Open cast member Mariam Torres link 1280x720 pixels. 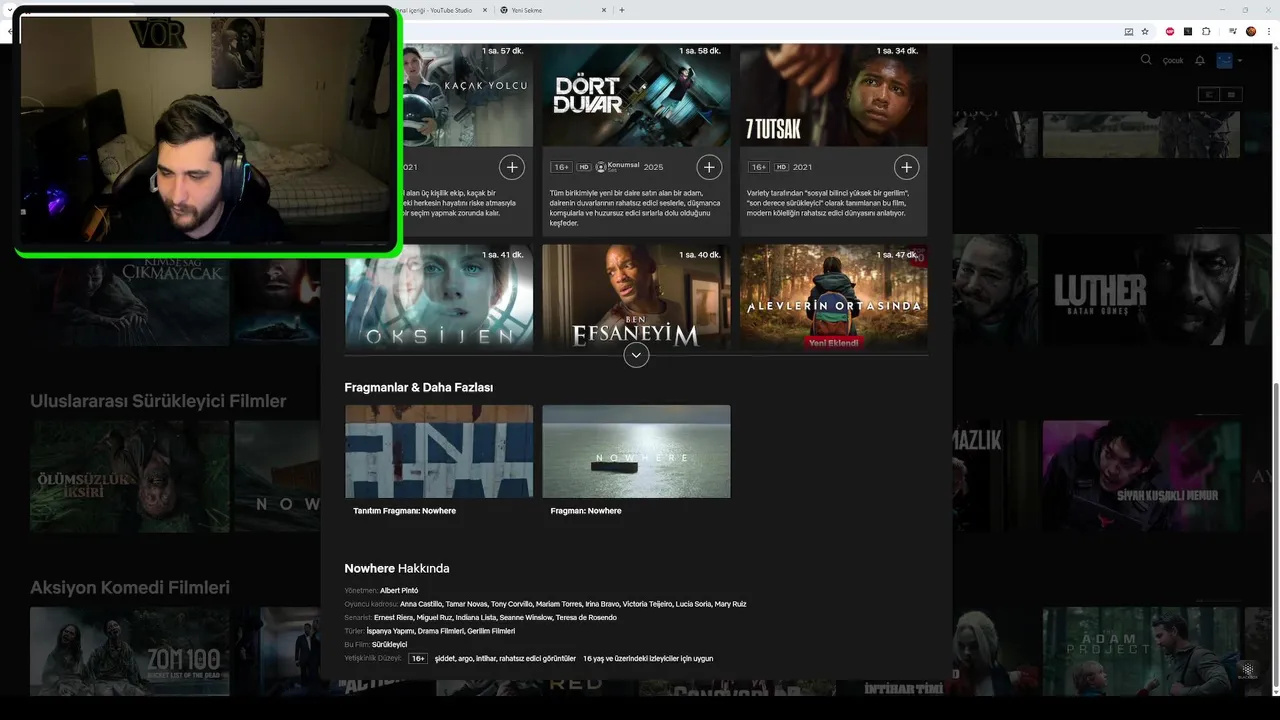pyautogui.click(x=560, y=604)
